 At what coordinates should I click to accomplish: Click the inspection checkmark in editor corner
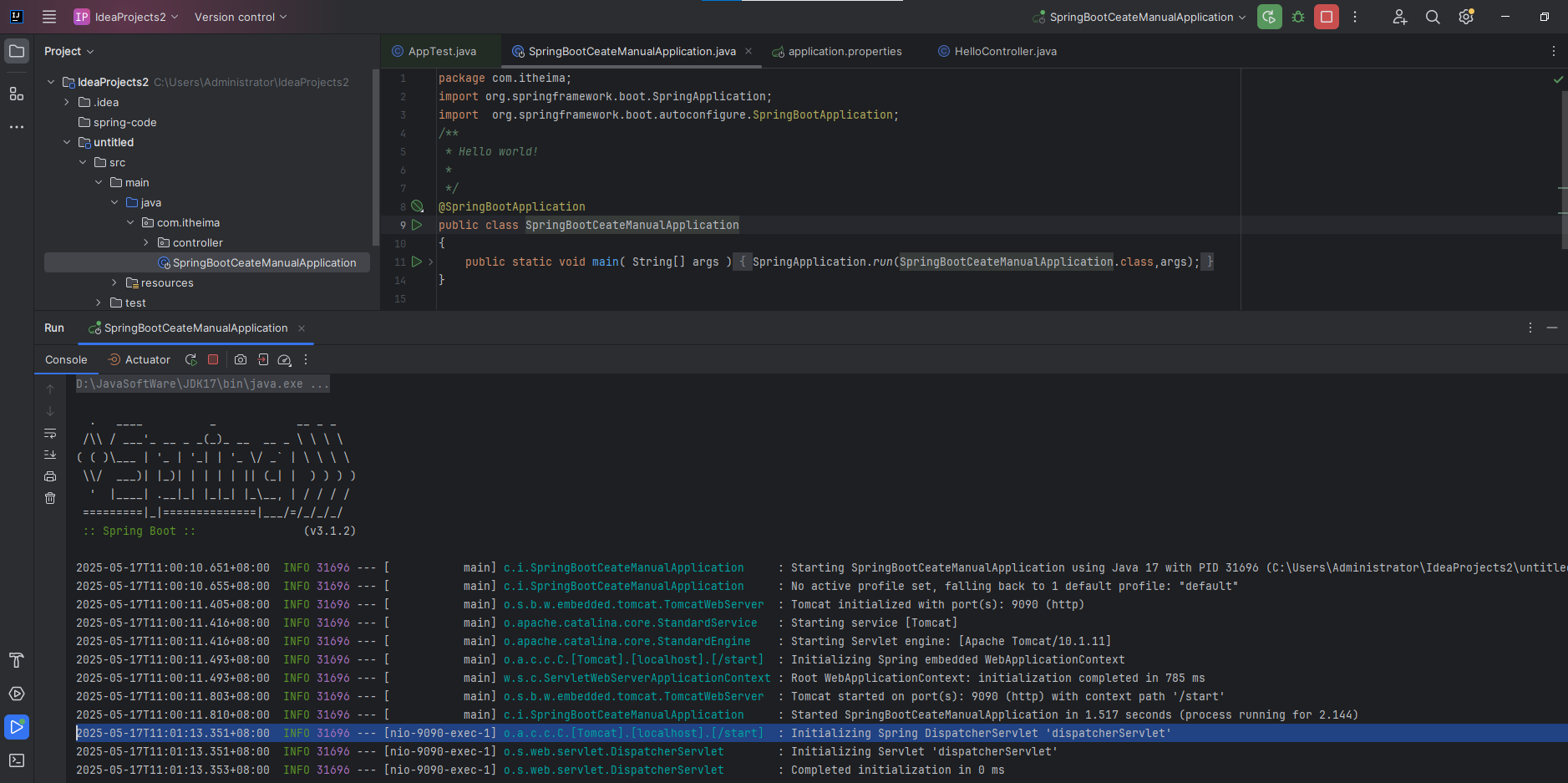pos(1558,79)
